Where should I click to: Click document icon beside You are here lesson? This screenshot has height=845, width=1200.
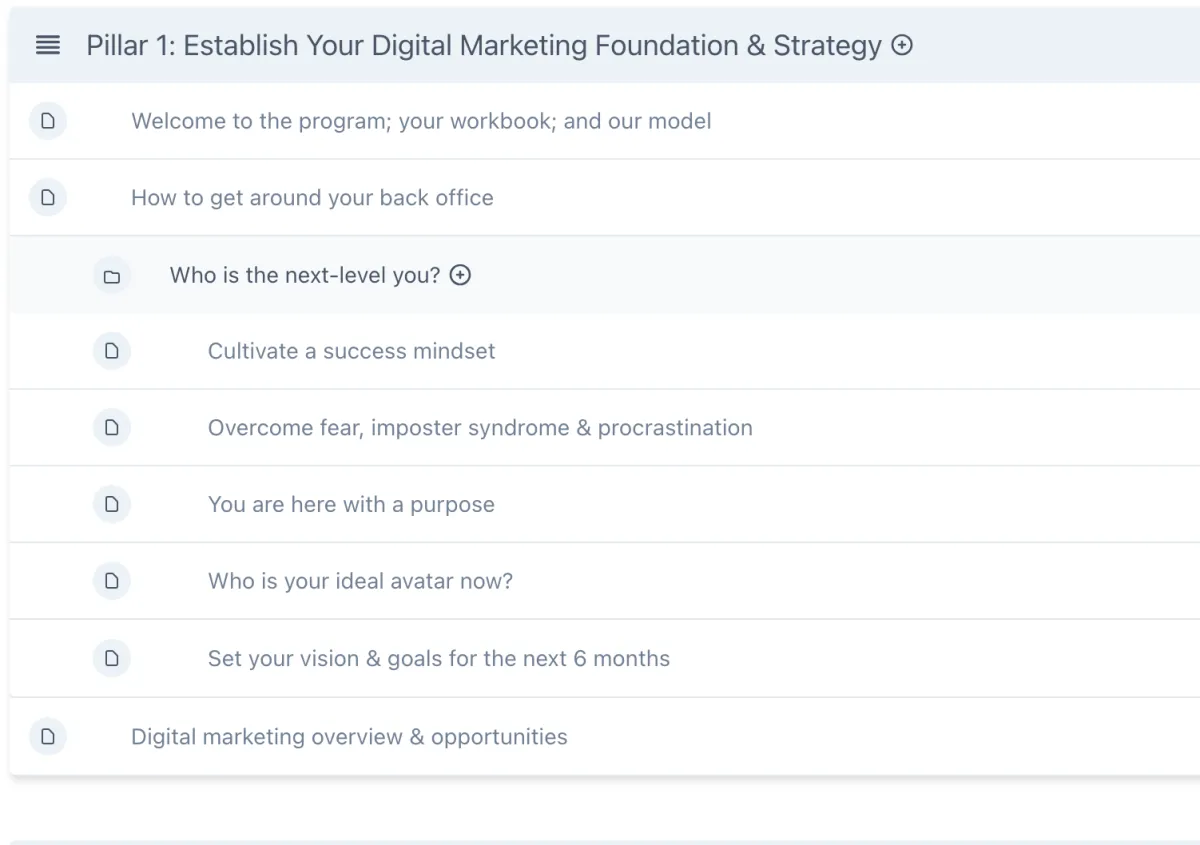point(112,505)
